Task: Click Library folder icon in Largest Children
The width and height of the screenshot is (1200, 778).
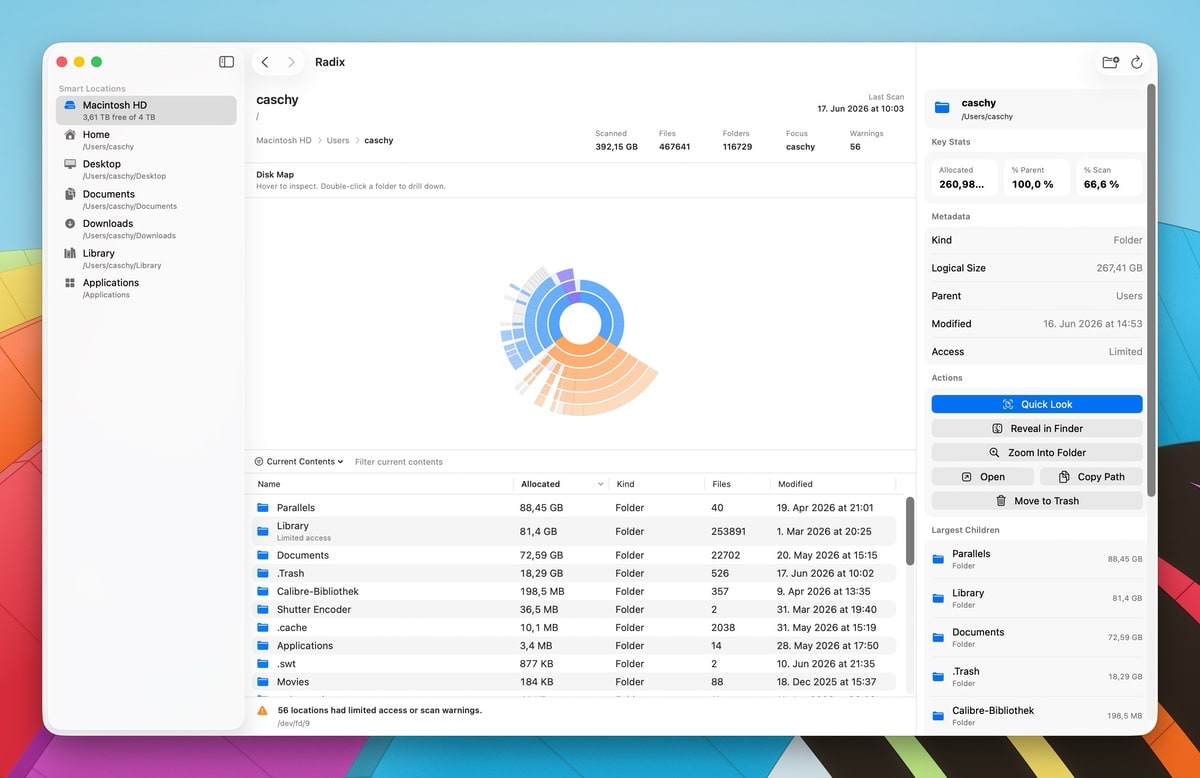Action: [939, 598]
